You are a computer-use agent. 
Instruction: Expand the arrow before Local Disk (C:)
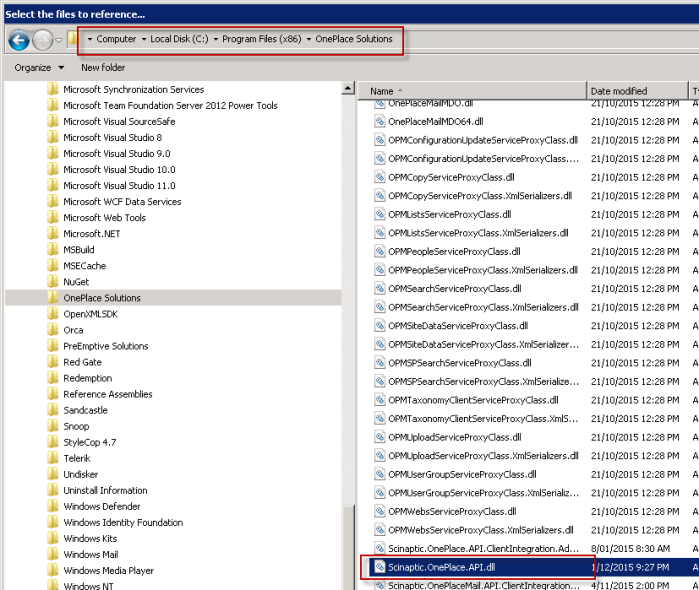tap(144, 39)
